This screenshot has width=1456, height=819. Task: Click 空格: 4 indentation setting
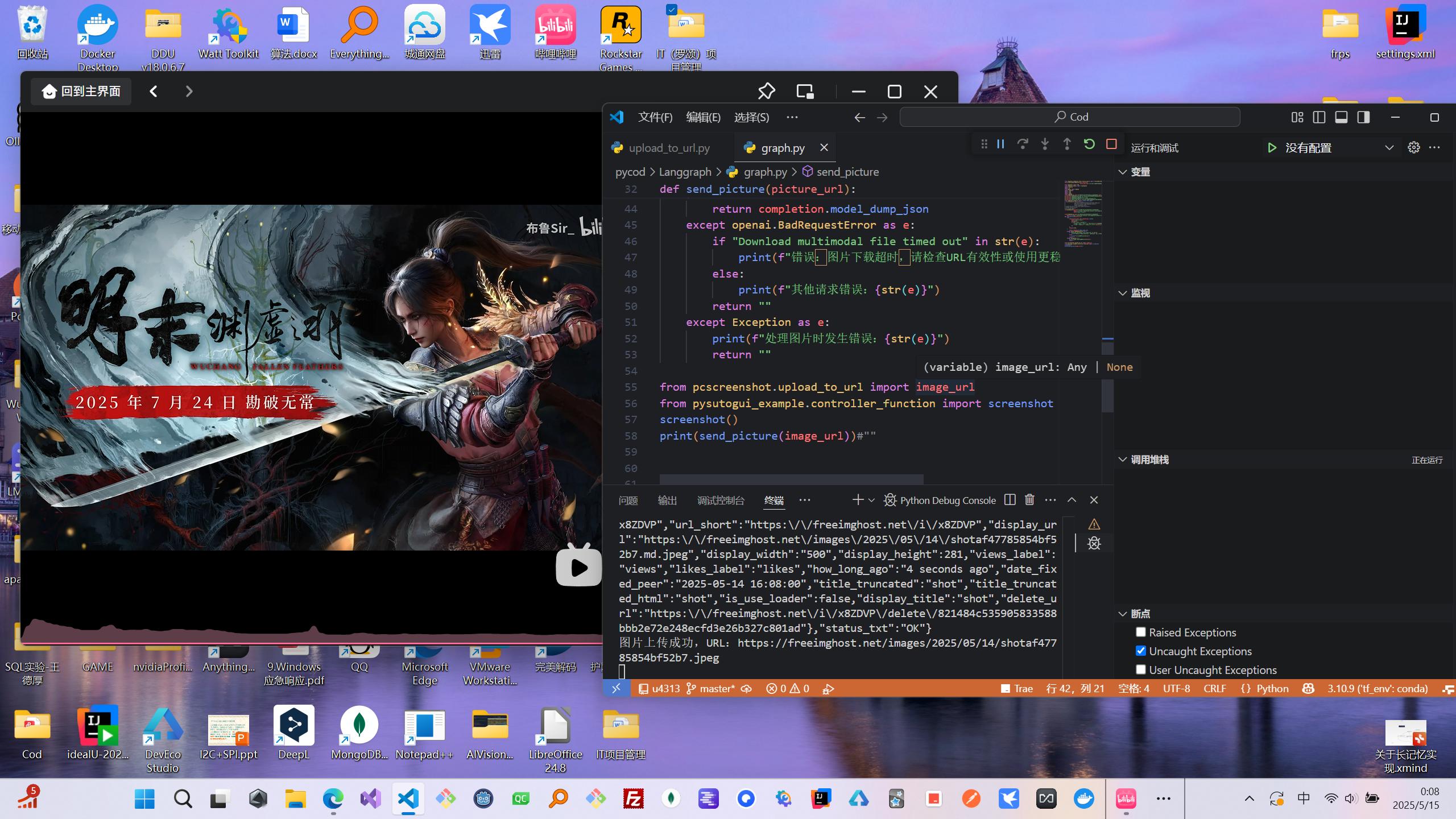(1134, 689)
